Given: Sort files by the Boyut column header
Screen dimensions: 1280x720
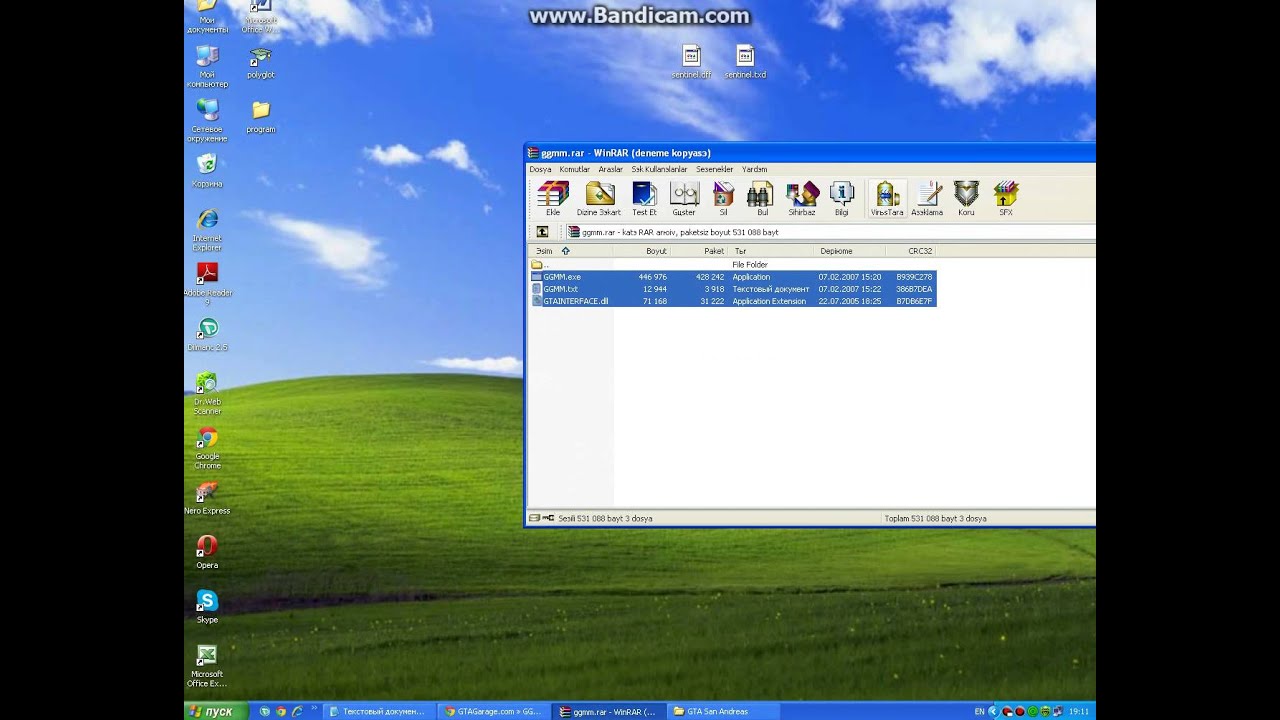Looking at the screenshot, I should [643, 251].
